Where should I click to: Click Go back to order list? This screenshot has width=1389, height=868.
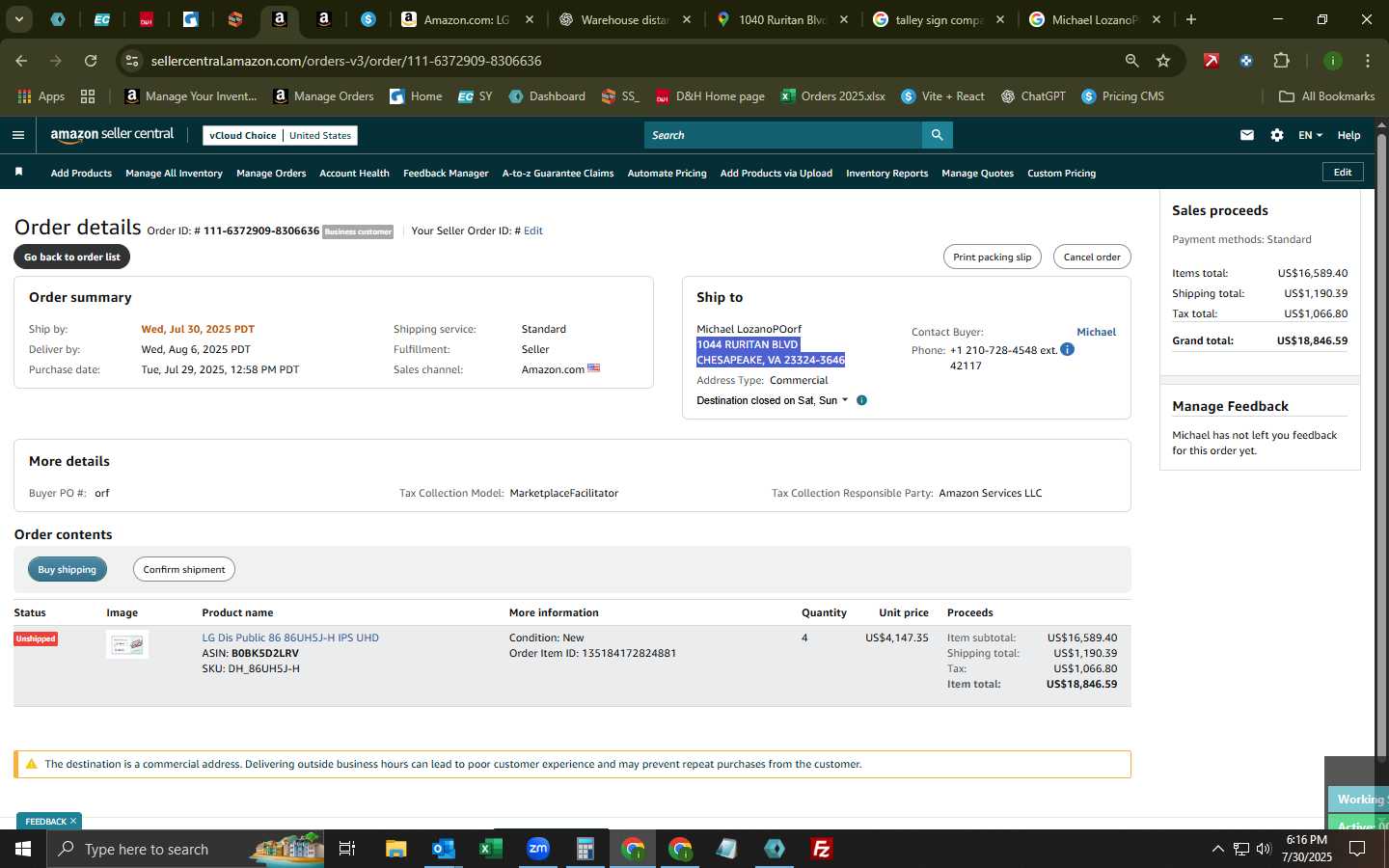[71, 257]
